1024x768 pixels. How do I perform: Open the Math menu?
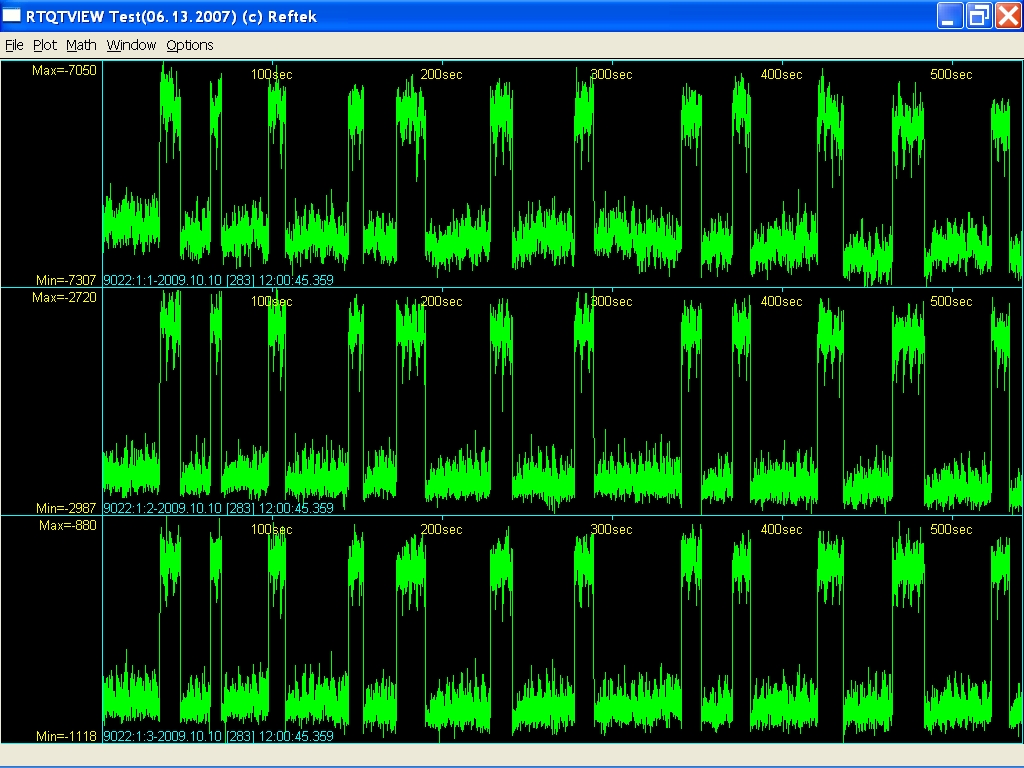[81, 45]
